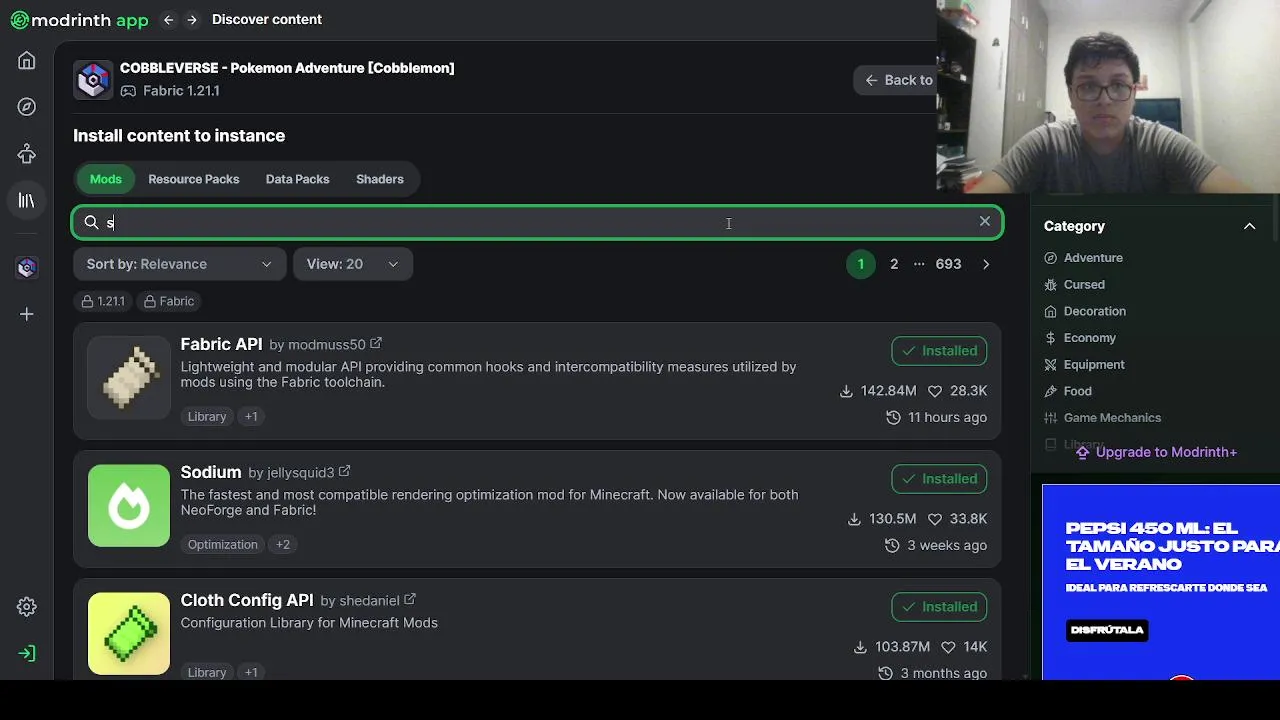The image size is (1280, 720).
Task: Open external link icon next to jellysquid3
Action: point(344,472)
